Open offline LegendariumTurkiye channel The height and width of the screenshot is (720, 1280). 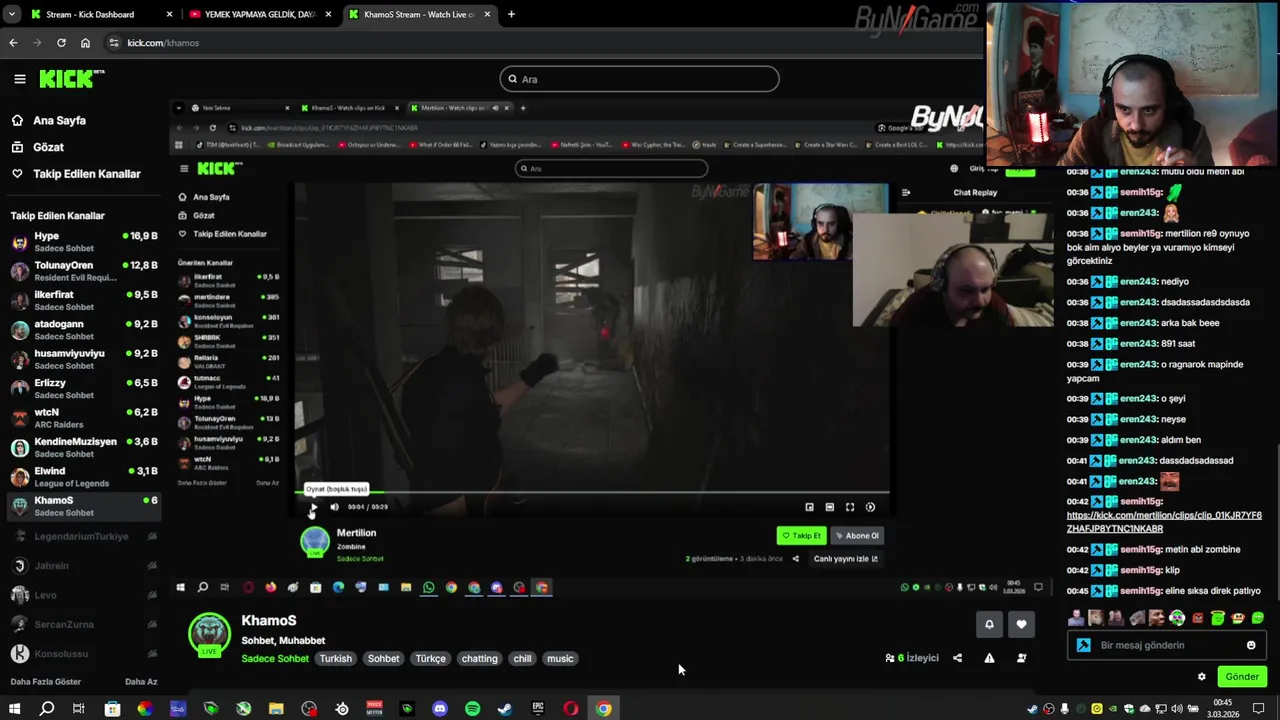pos(82,536)
